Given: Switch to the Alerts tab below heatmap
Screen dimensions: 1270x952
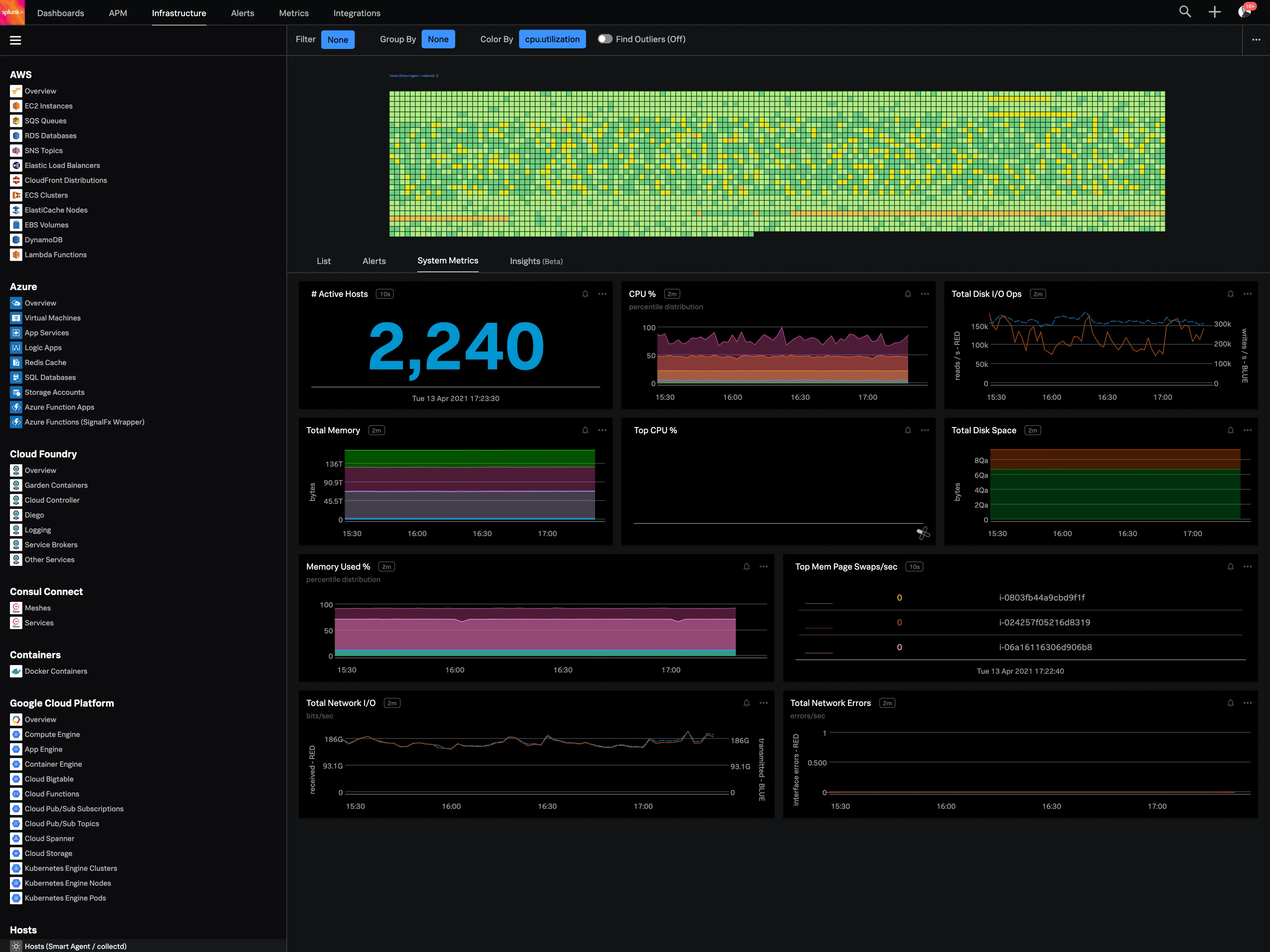Looking at the screenshot, I should coord(374,261).
